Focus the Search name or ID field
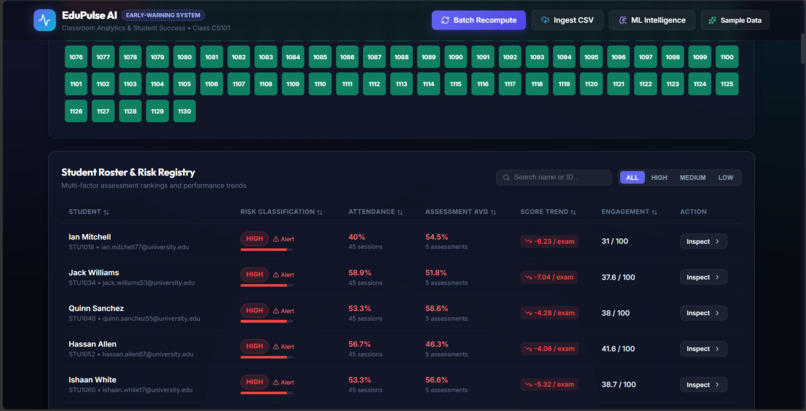 pos(554,177)
